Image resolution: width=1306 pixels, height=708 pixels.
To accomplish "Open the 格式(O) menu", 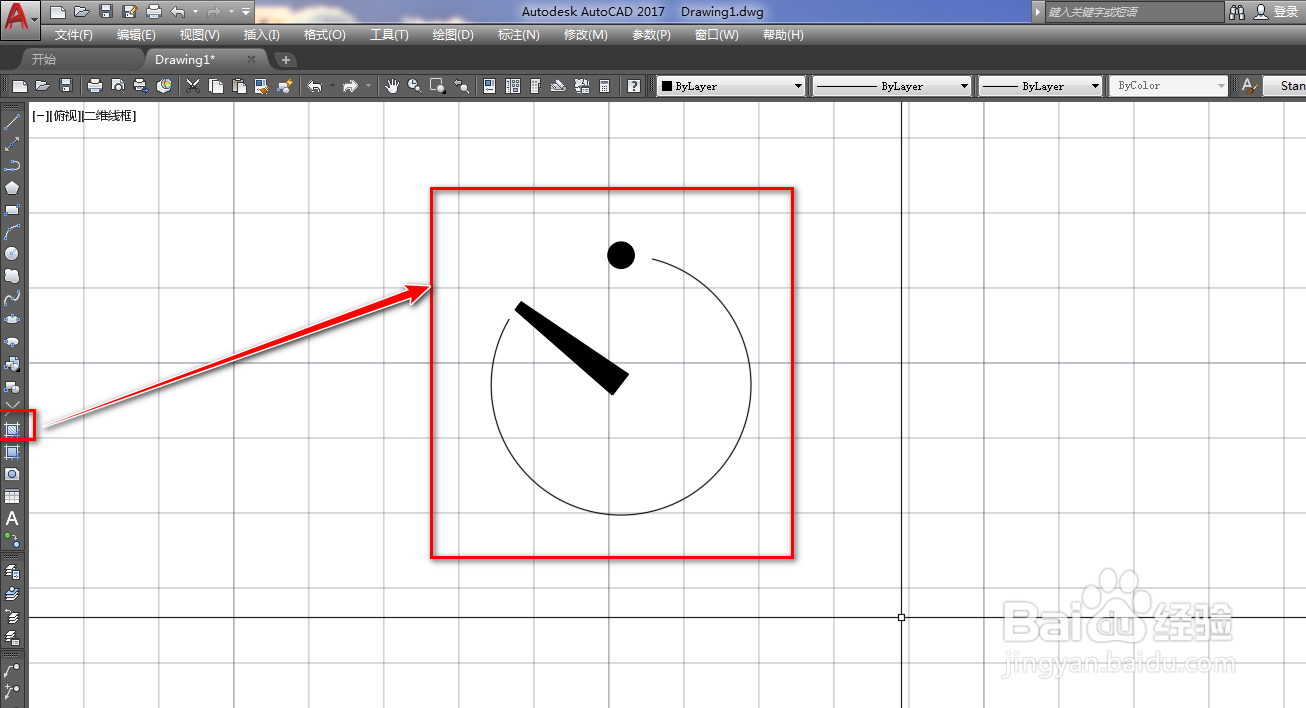I will pos(324,35).
